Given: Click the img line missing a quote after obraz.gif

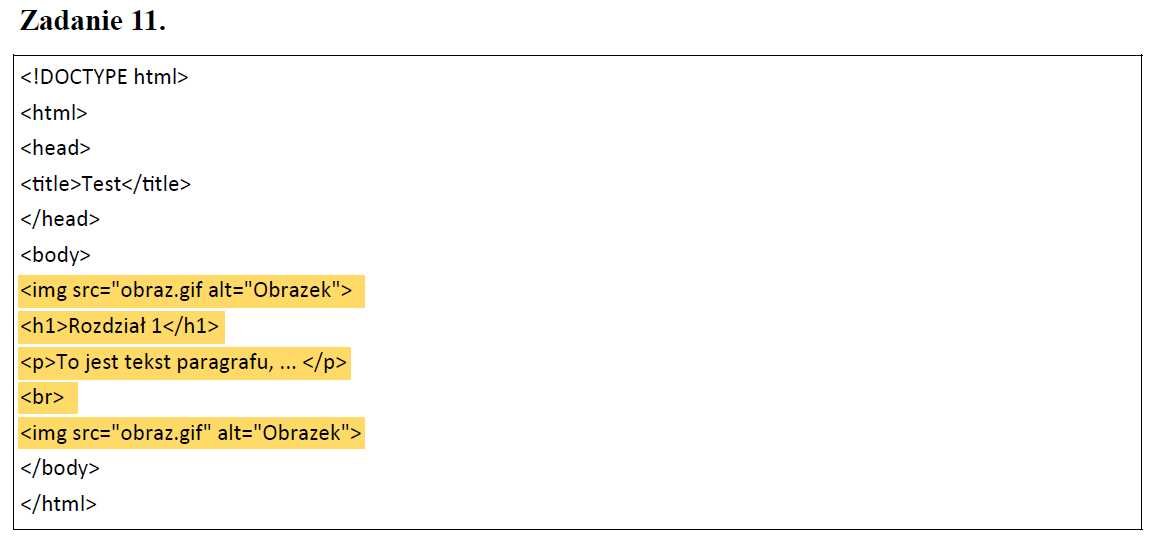Looking at the screenshot, I should click(186, 291).
